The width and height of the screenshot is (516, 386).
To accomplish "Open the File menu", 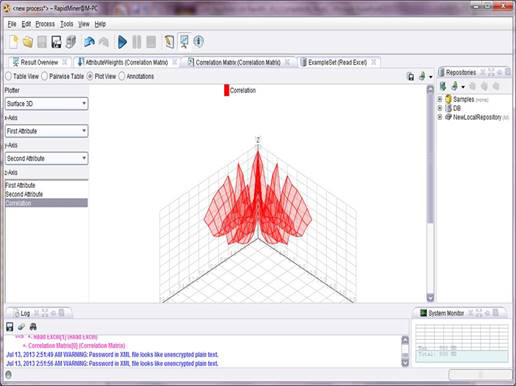I will pos(12,24).
